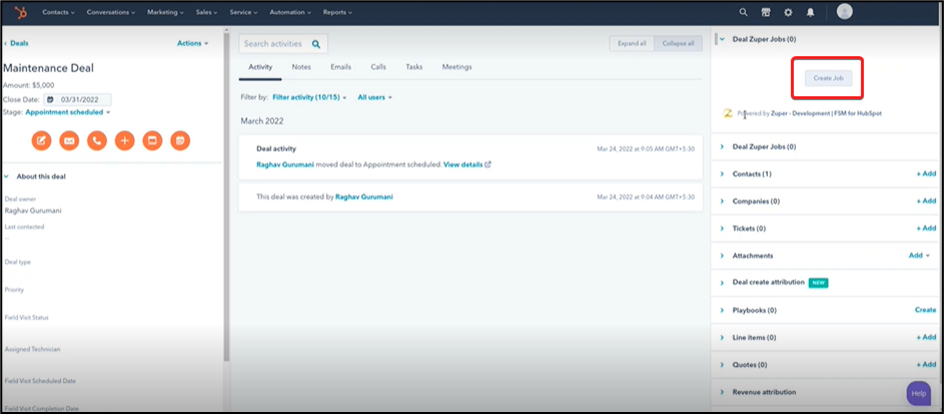Image resolution: width=944 pixels, height=414 pixels.
Task: Toggle Expand all activities
Action: (x=632, y=44)
